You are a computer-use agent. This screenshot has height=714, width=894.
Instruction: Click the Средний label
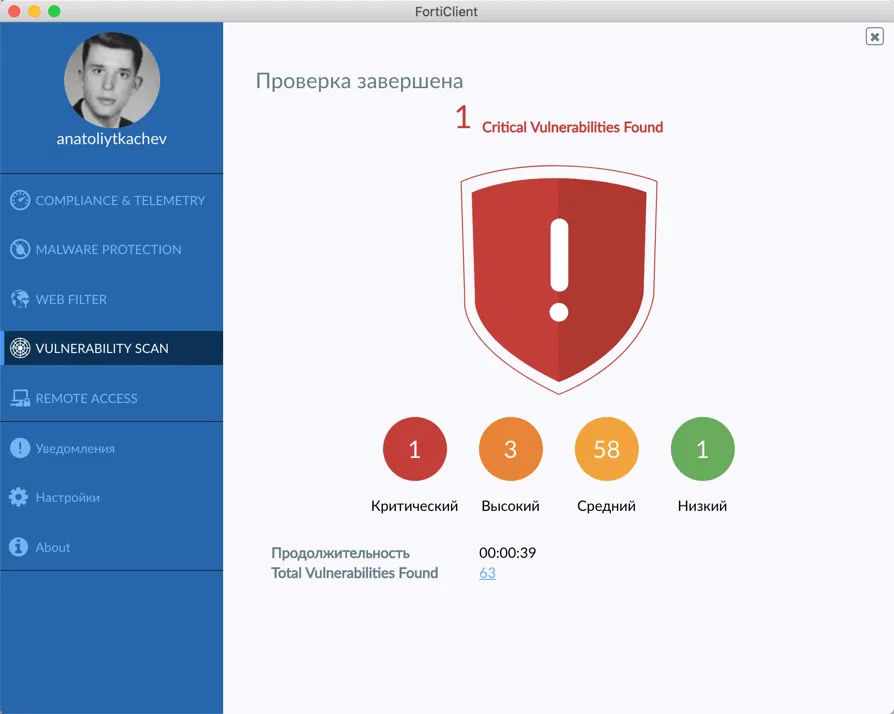tap(606, 506)
